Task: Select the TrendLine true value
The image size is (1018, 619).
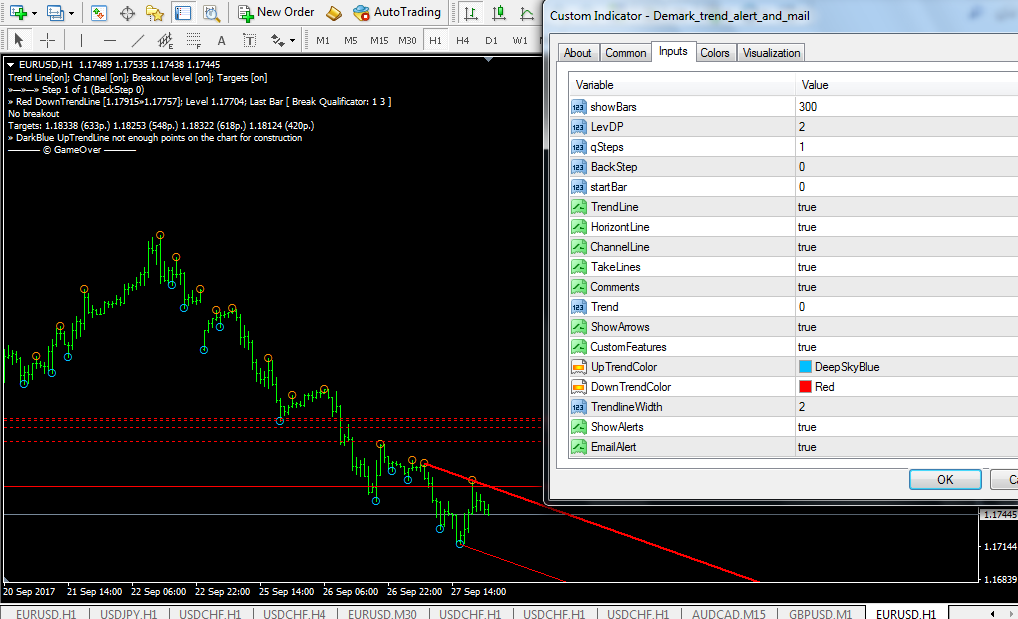Action: pos(906,207)
